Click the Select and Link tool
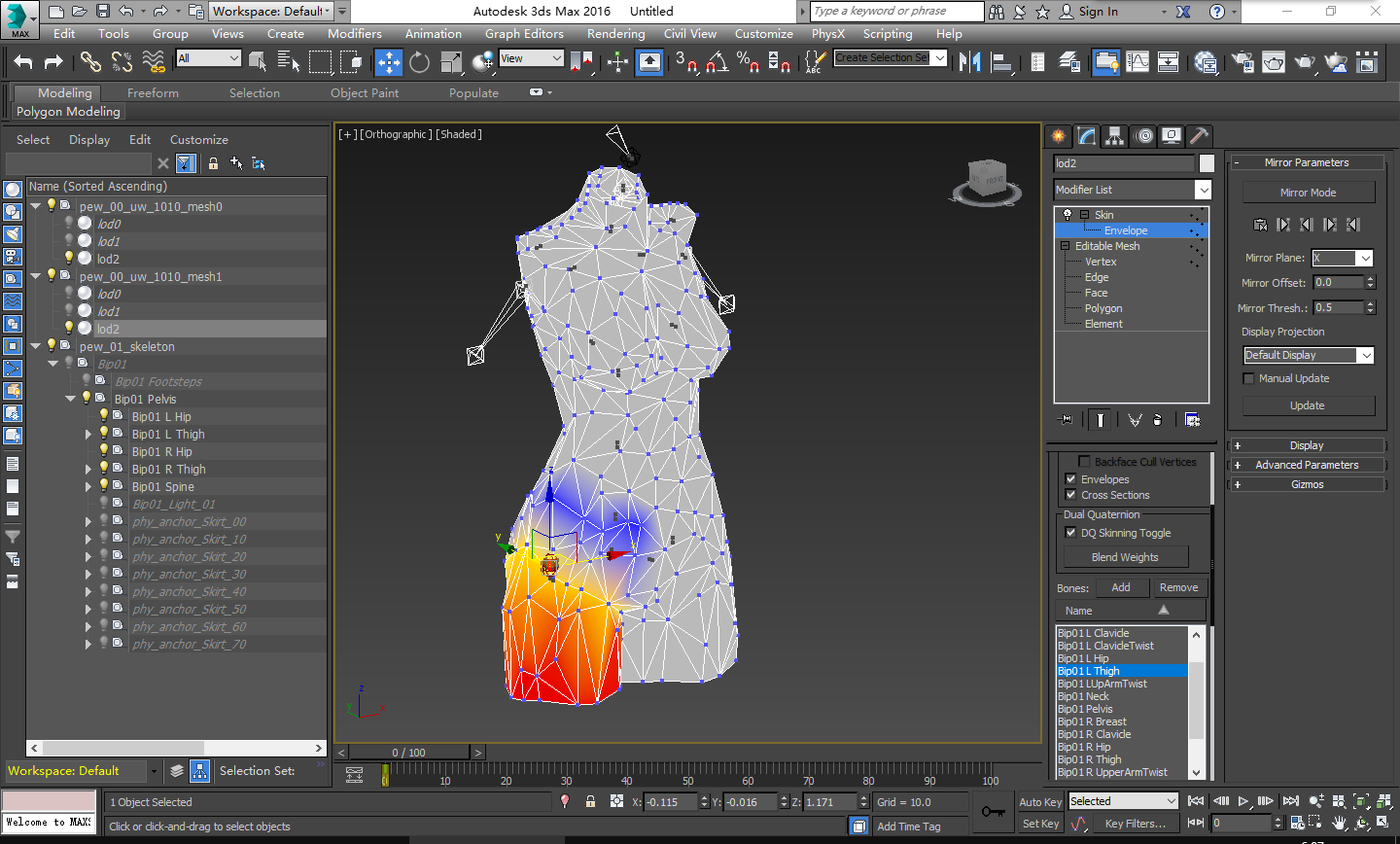This screenshot has height=844, width=1400. (x=90, y=62)
